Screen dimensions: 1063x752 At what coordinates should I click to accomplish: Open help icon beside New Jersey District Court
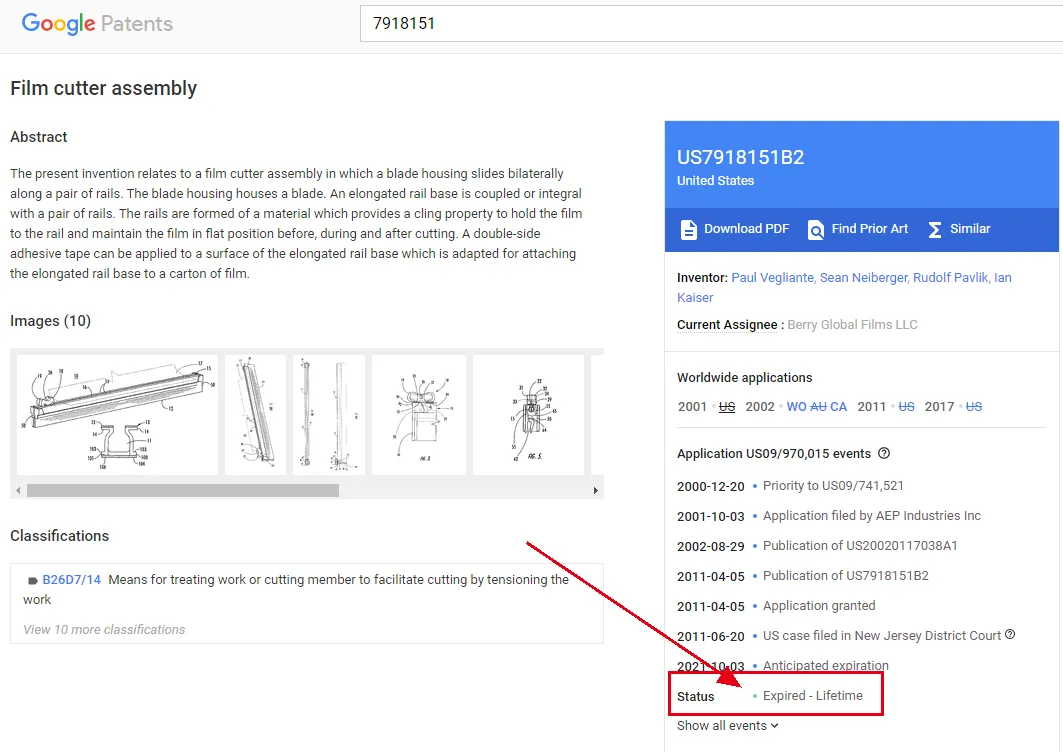click(1010, 634)
